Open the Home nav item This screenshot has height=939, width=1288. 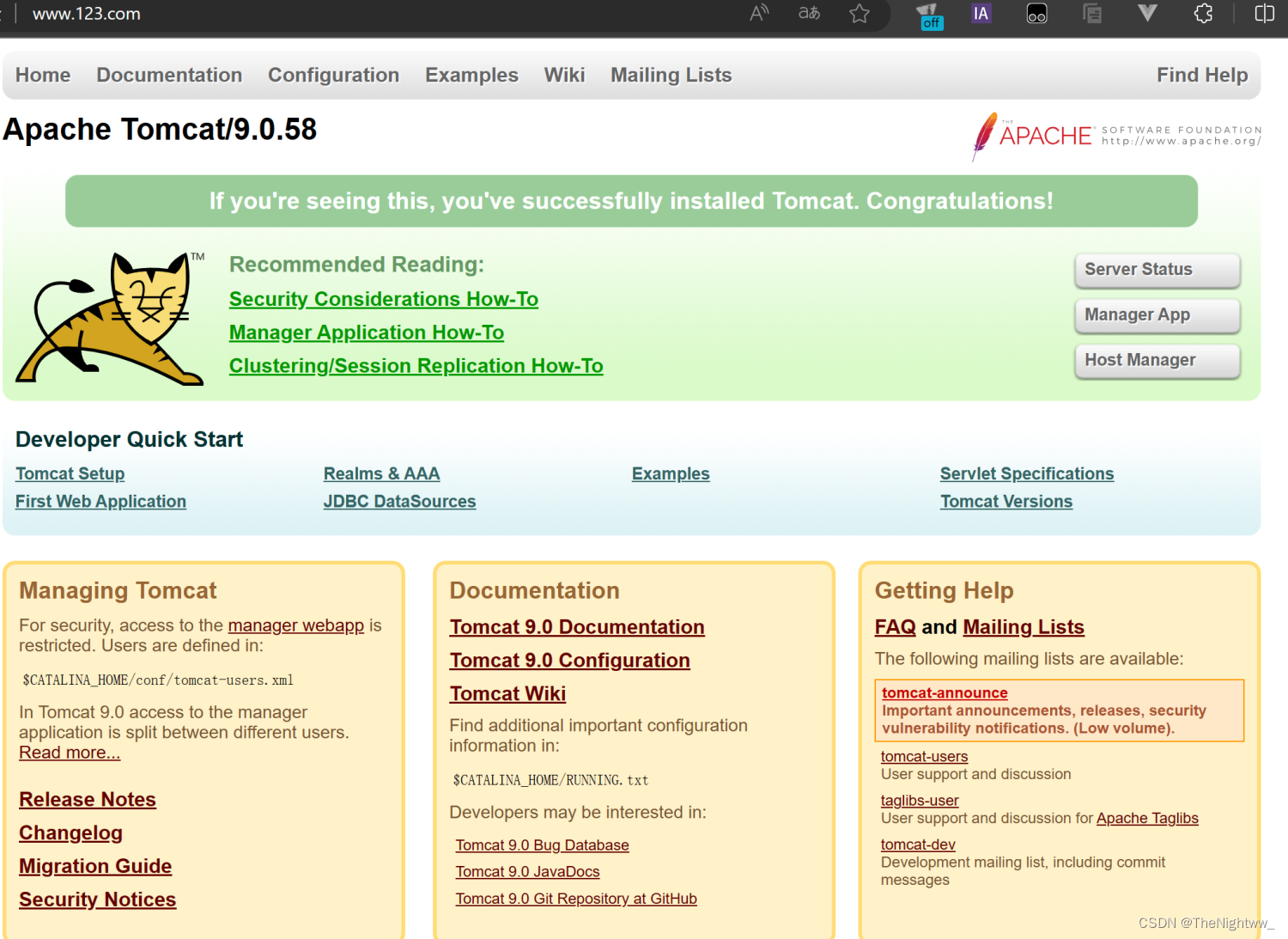click(x=43, y=76)
